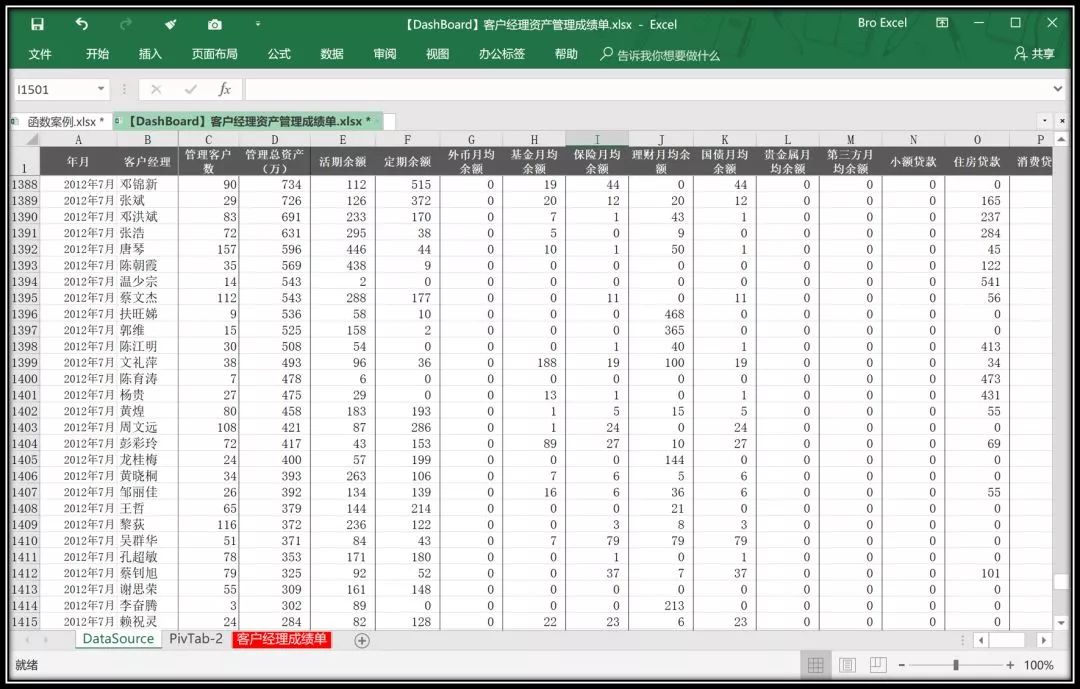Open the 办公标签 ribbon tab

pyautogui.click(x=502, y=54)
